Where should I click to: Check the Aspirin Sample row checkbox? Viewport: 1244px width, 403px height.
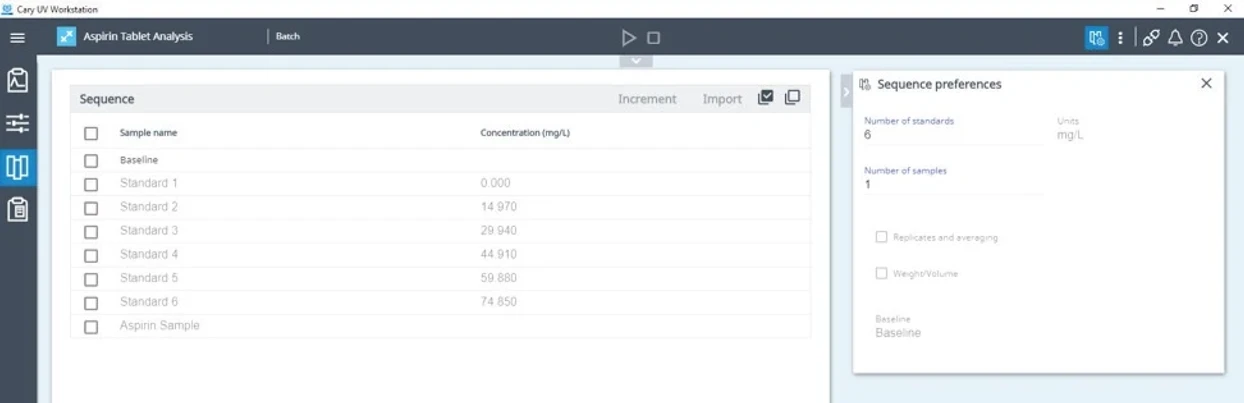pos(91,327)
